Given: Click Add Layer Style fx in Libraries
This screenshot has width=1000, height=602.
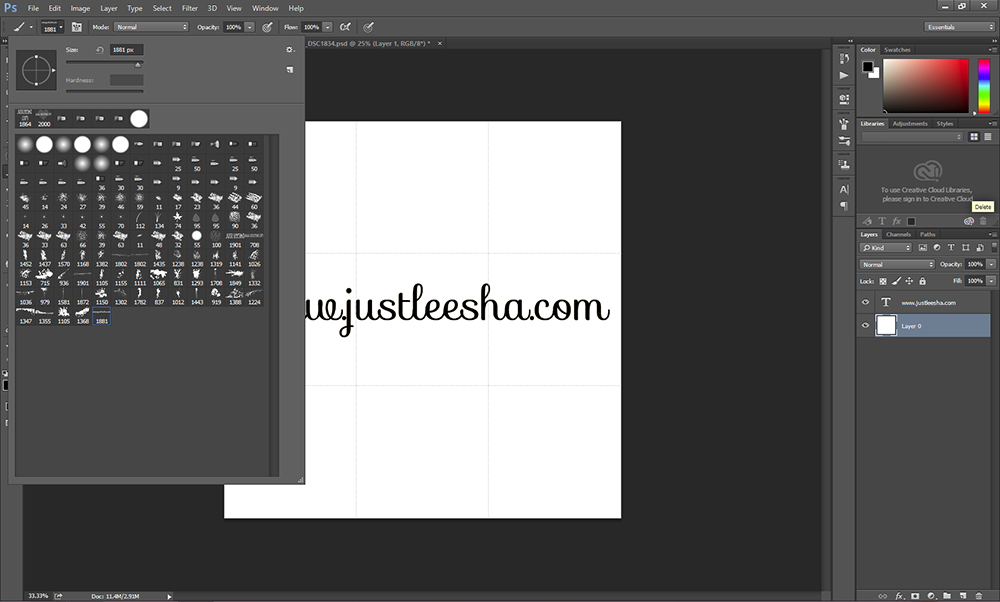Looking at the screenshot, I should click(x=897, y=221).
